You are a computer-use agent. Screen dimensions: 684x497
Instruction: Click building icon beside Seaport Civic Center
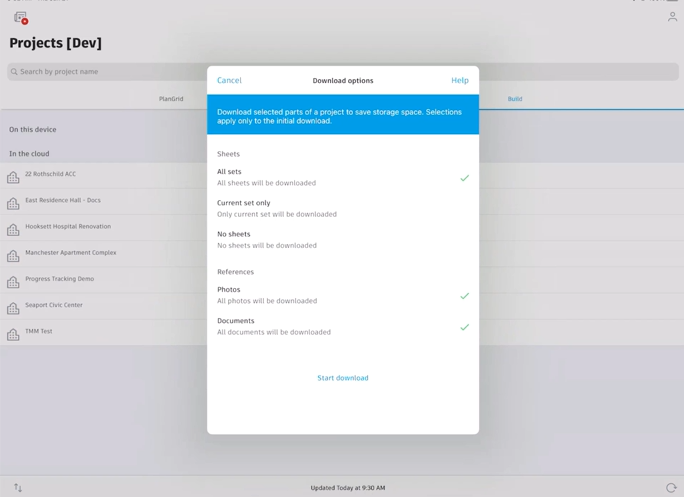(13, 308)
